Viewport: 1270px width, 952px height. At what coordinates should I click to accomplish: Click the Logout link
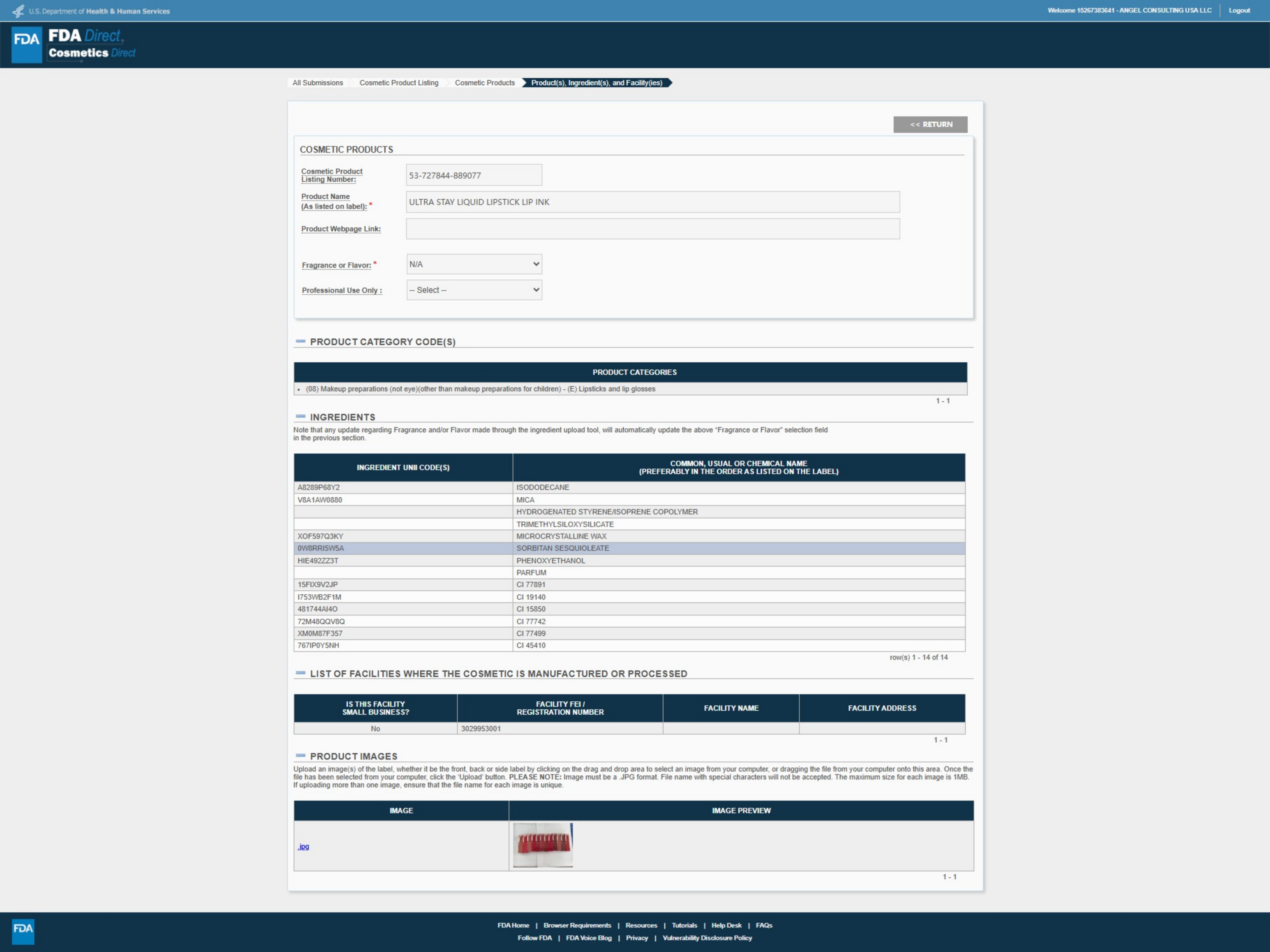click(1239, 10)
